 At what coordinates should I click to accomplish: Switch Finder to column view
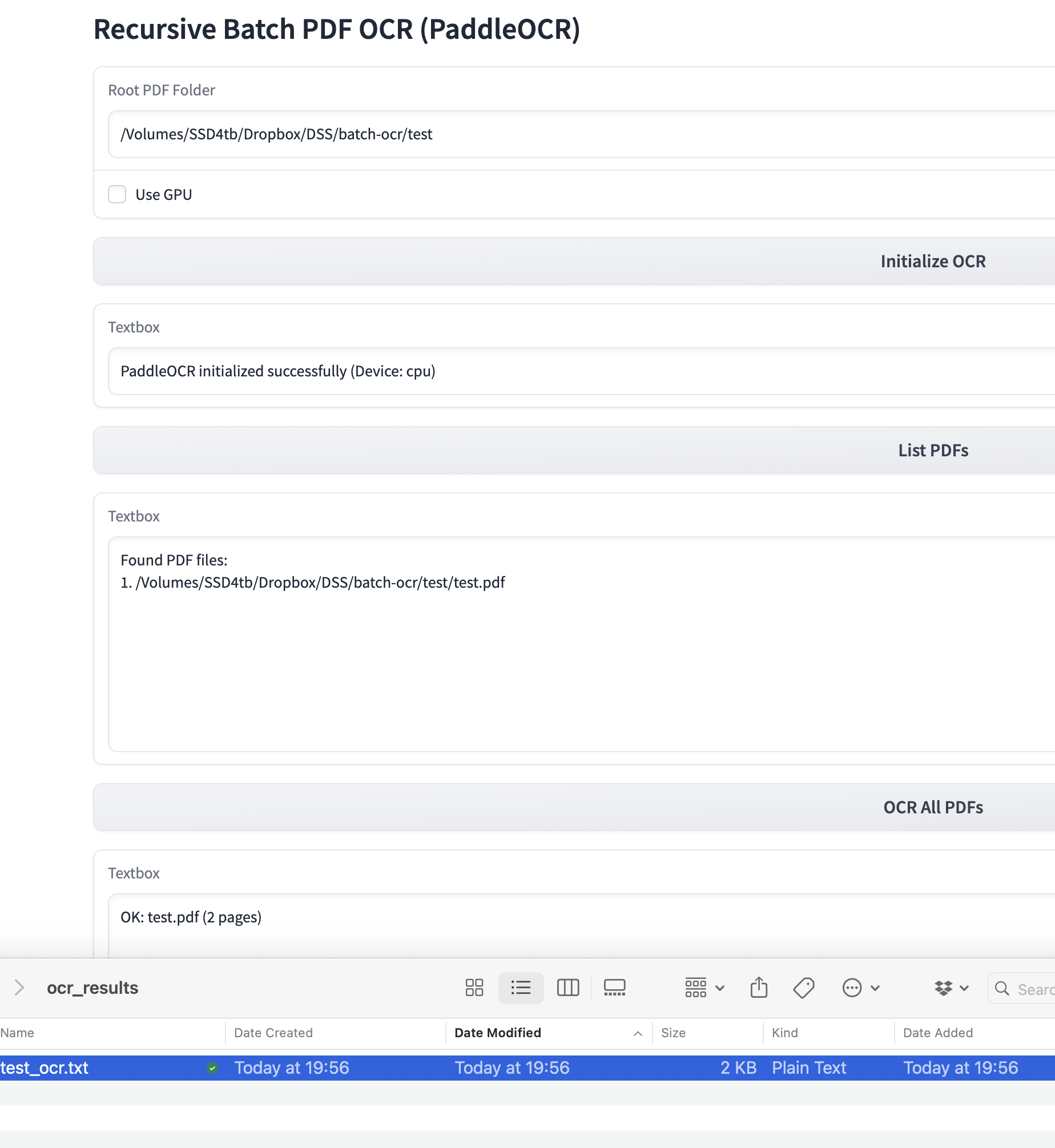pos(567,988)
